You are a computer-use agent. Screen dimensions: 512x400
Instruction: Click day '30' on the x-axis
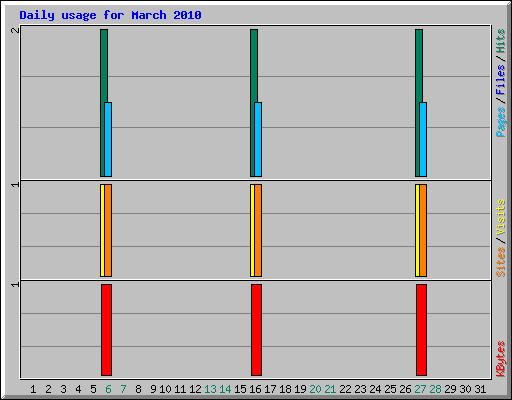point(465,389)
